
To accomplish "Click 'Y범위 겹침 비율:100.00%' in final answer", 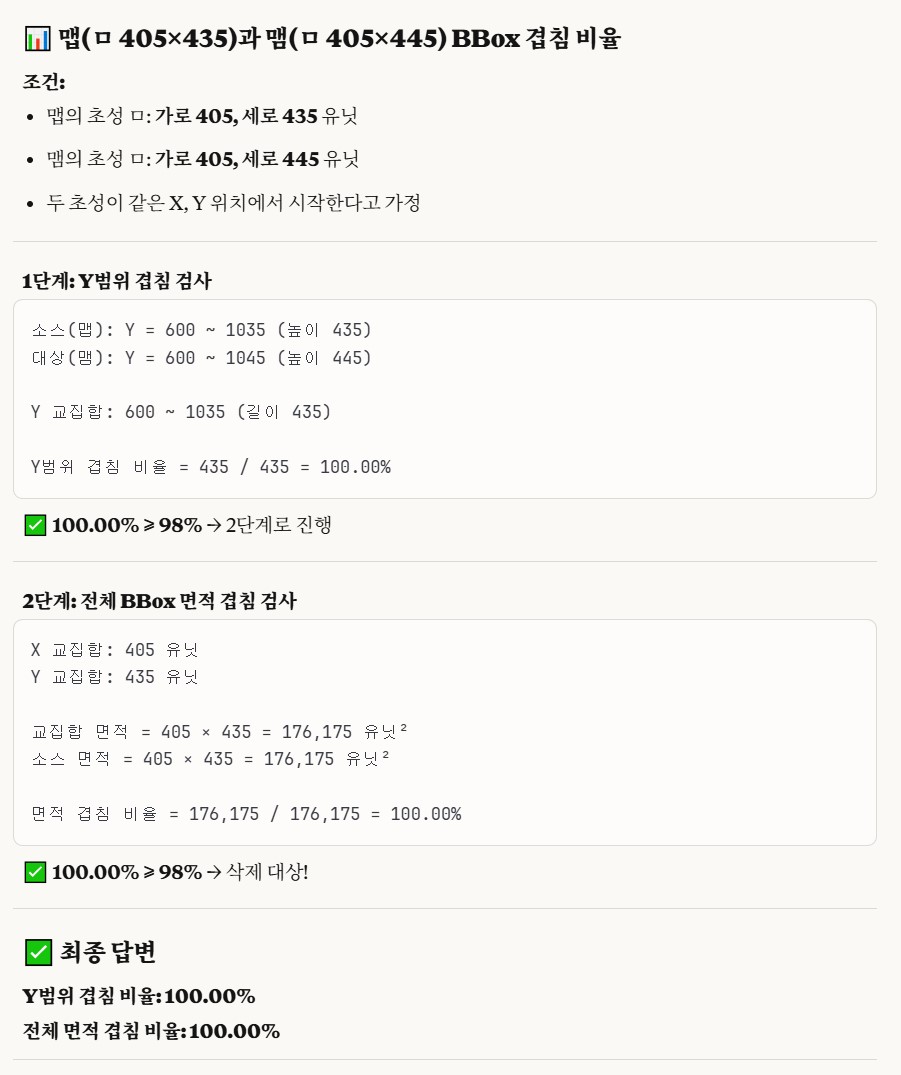I will point(139,996).
